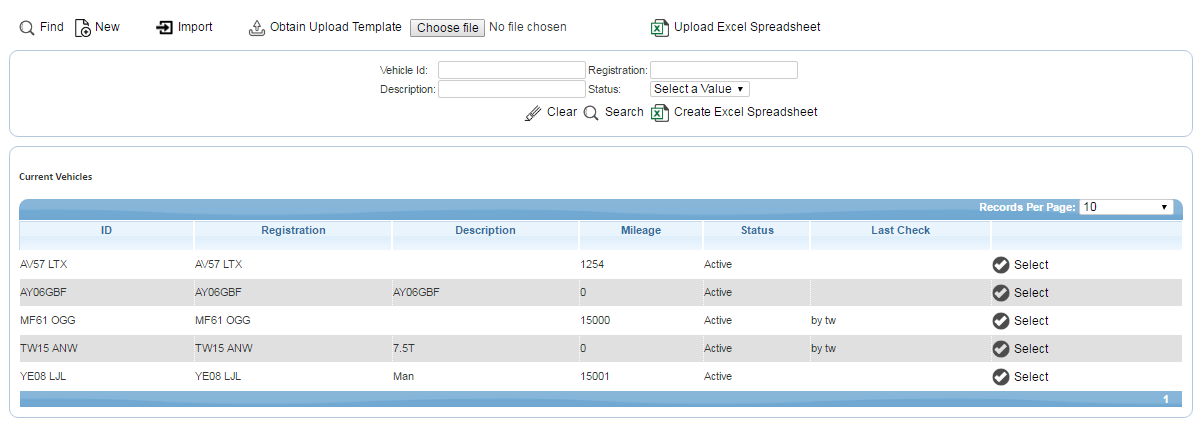The height and width of the screenshot is (431, 1203).
Task: Click ID cell 'YE08 LJL'
Action: click(x=43, y=377)
